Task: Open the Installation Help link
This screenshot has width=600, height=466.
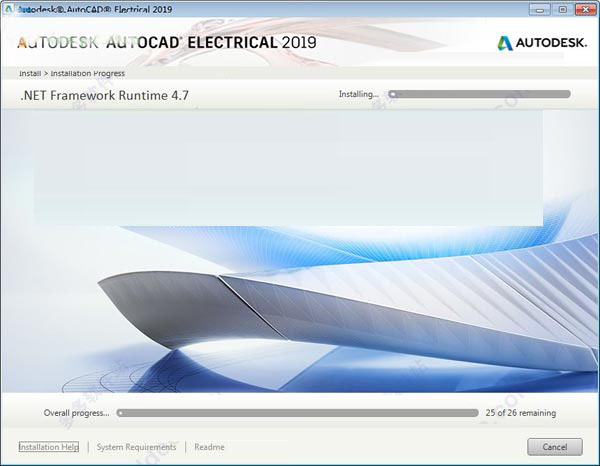Action: pyautogui.click(x=49, y=447)
